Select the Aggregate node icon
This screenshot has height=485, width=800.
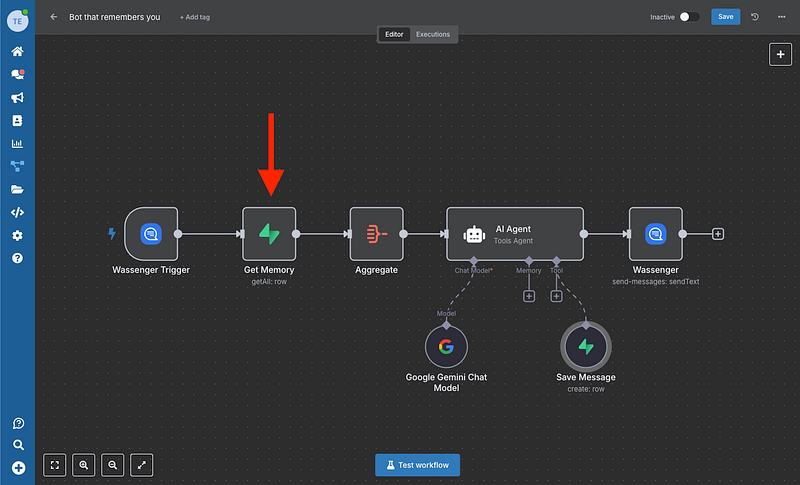[x=376, y=234]
